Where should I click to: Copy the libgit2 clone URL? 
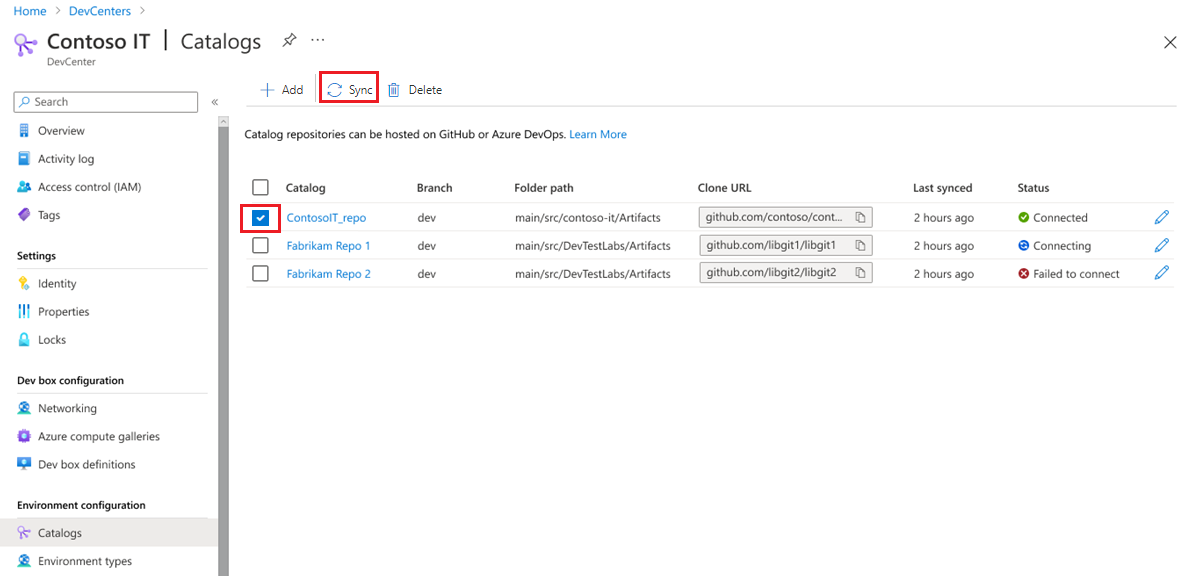coord(860,273)
